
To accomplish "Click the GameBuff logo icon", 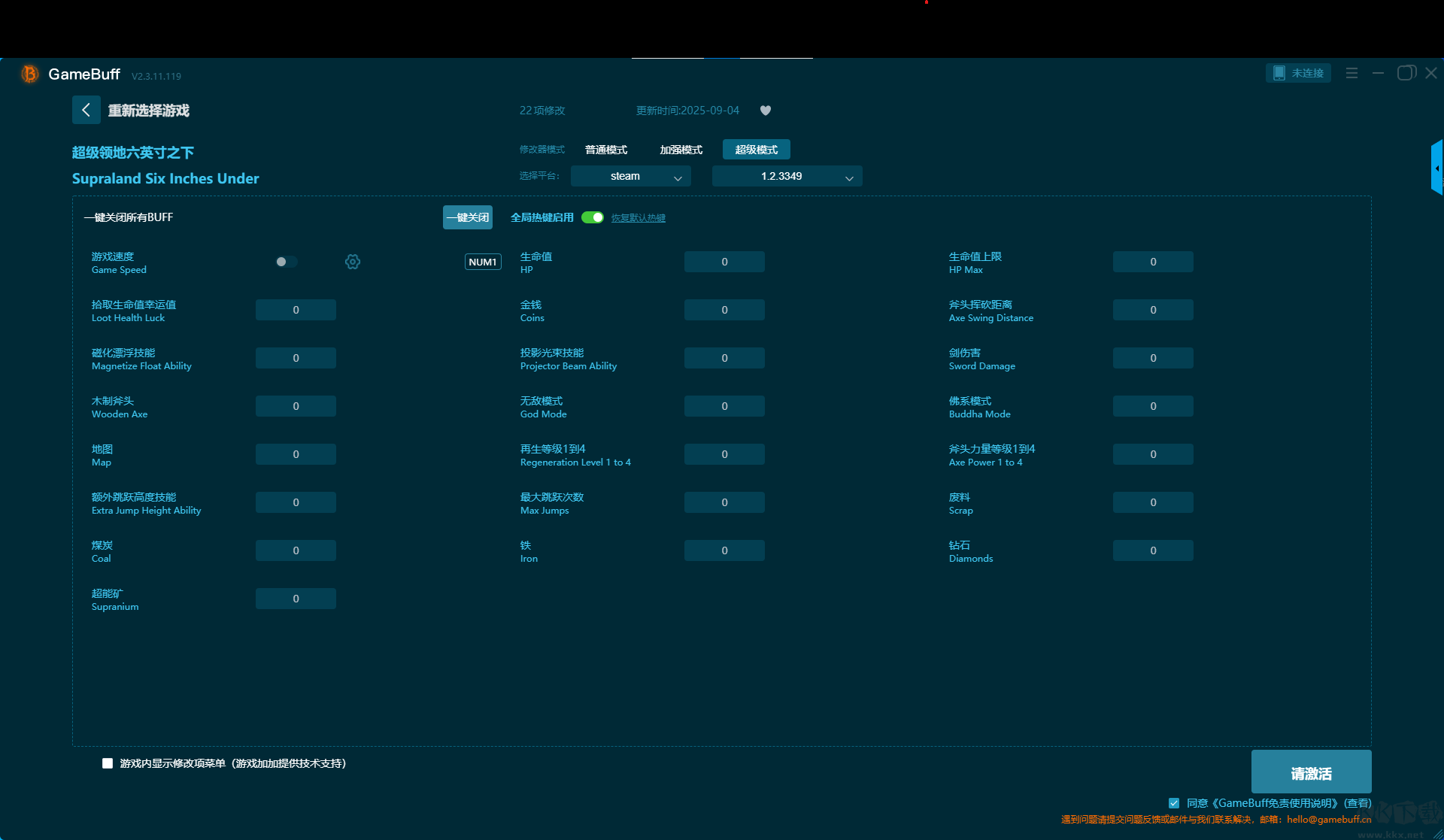I will (29, 74).
